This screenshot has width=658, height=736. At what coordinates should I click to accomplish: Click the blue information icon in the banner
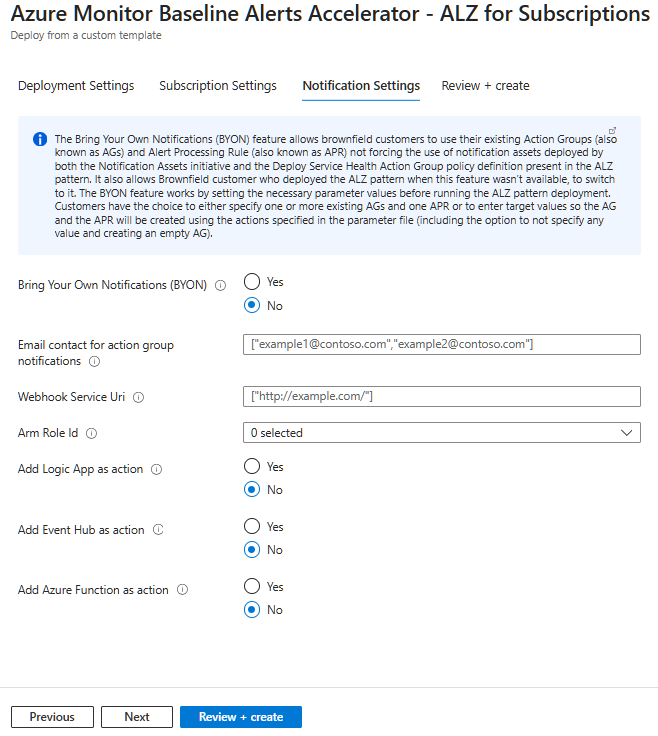pos(40,139)
